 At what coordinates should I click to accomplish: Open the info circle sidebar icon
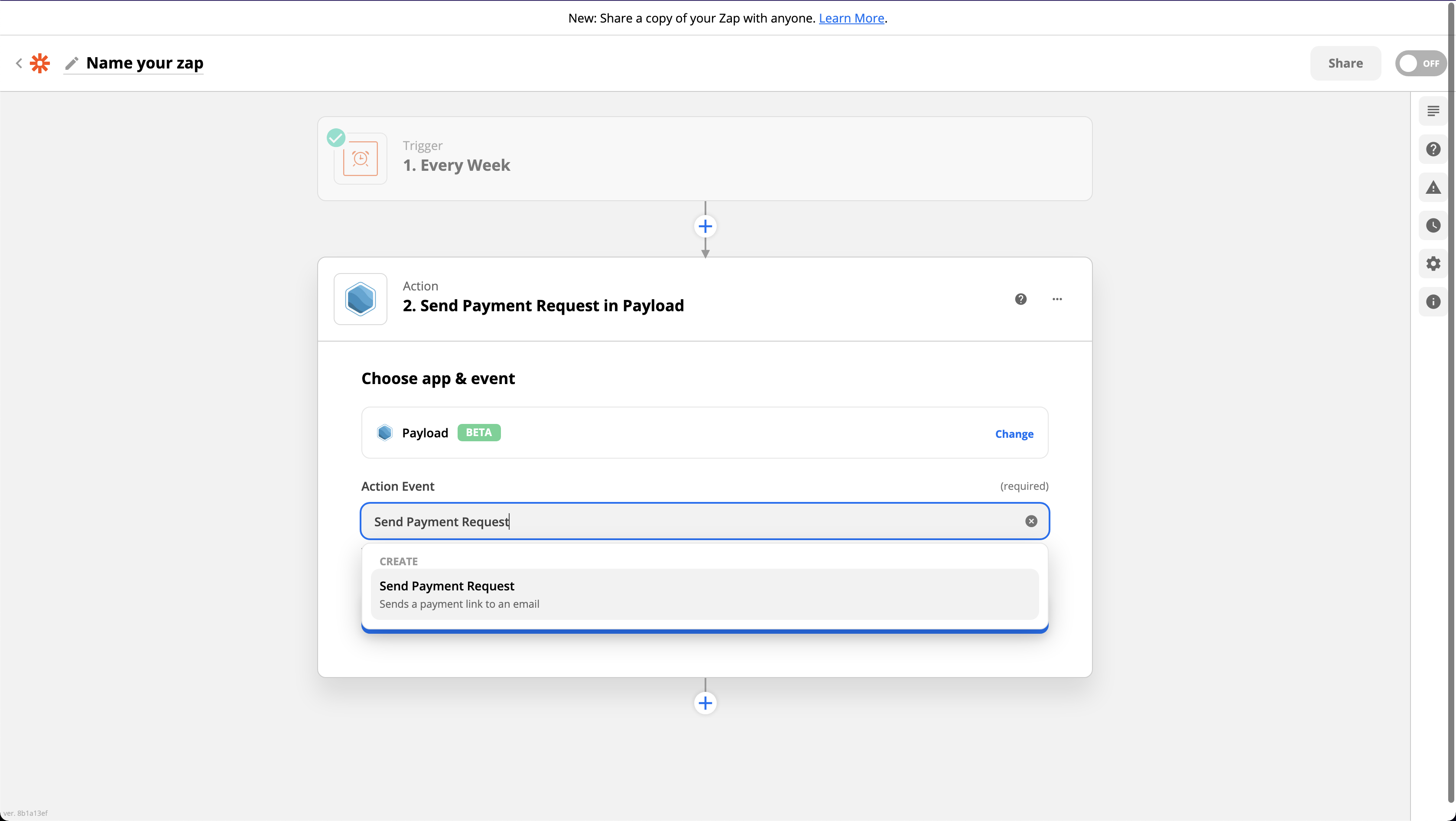point(1433,302)
